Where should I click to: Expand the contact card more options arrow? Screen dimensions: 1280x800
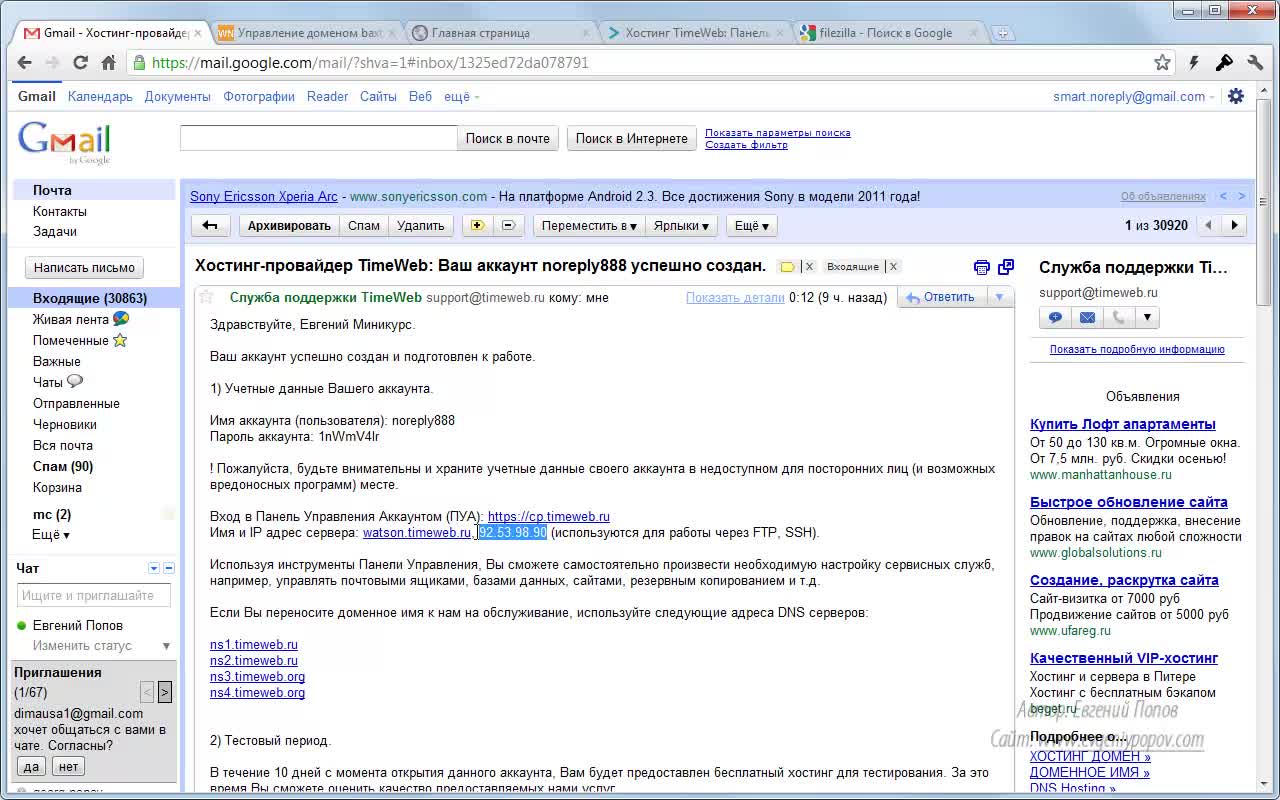(1147, 318)
